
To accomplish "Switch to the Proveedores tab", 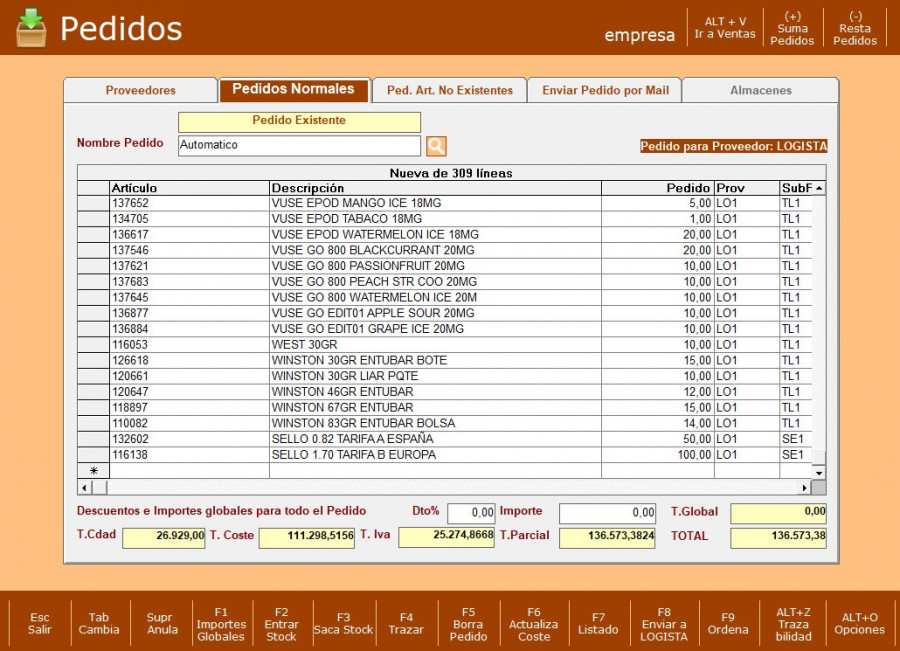I will pos(140,90).
